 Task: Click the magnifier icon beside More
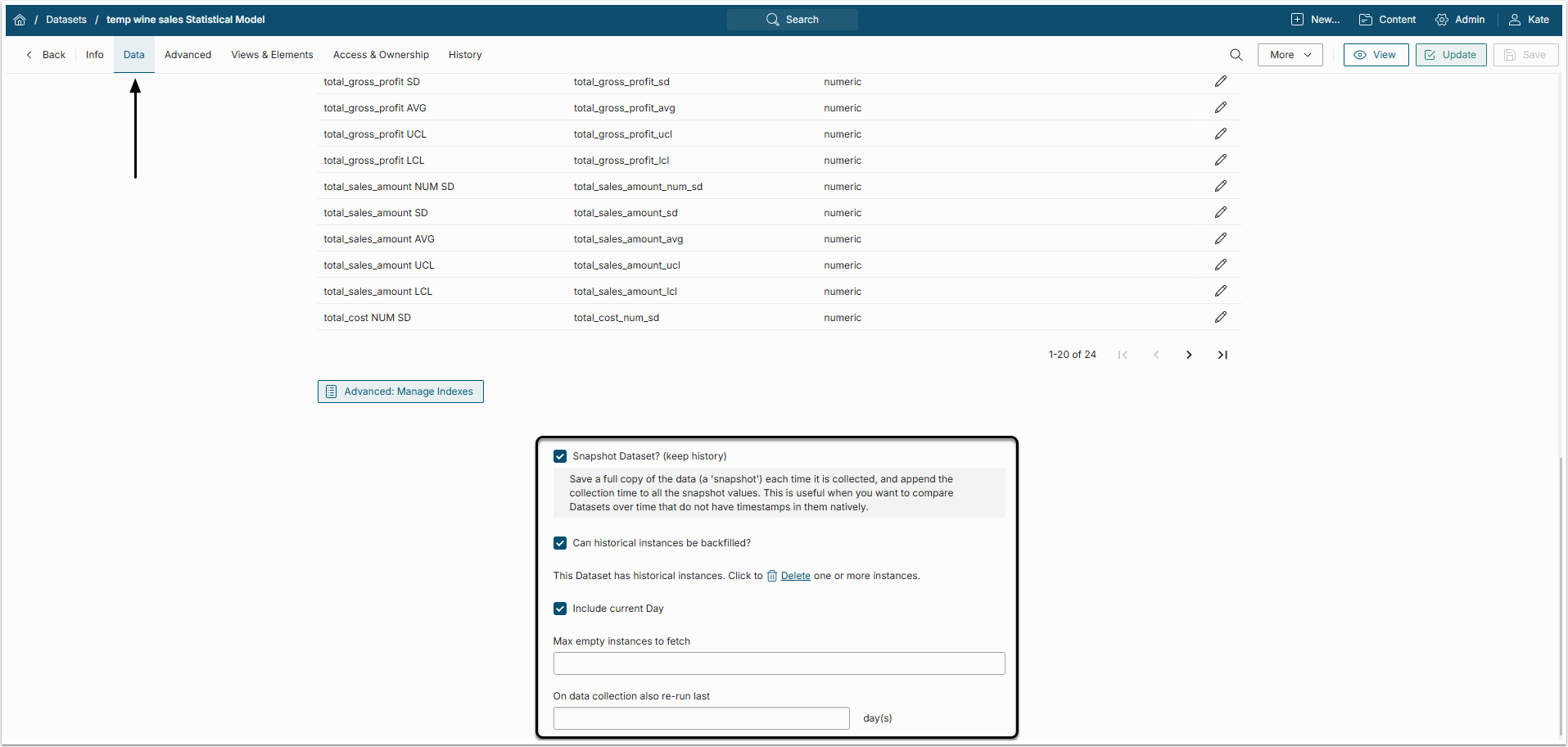tap(1236, 55)
